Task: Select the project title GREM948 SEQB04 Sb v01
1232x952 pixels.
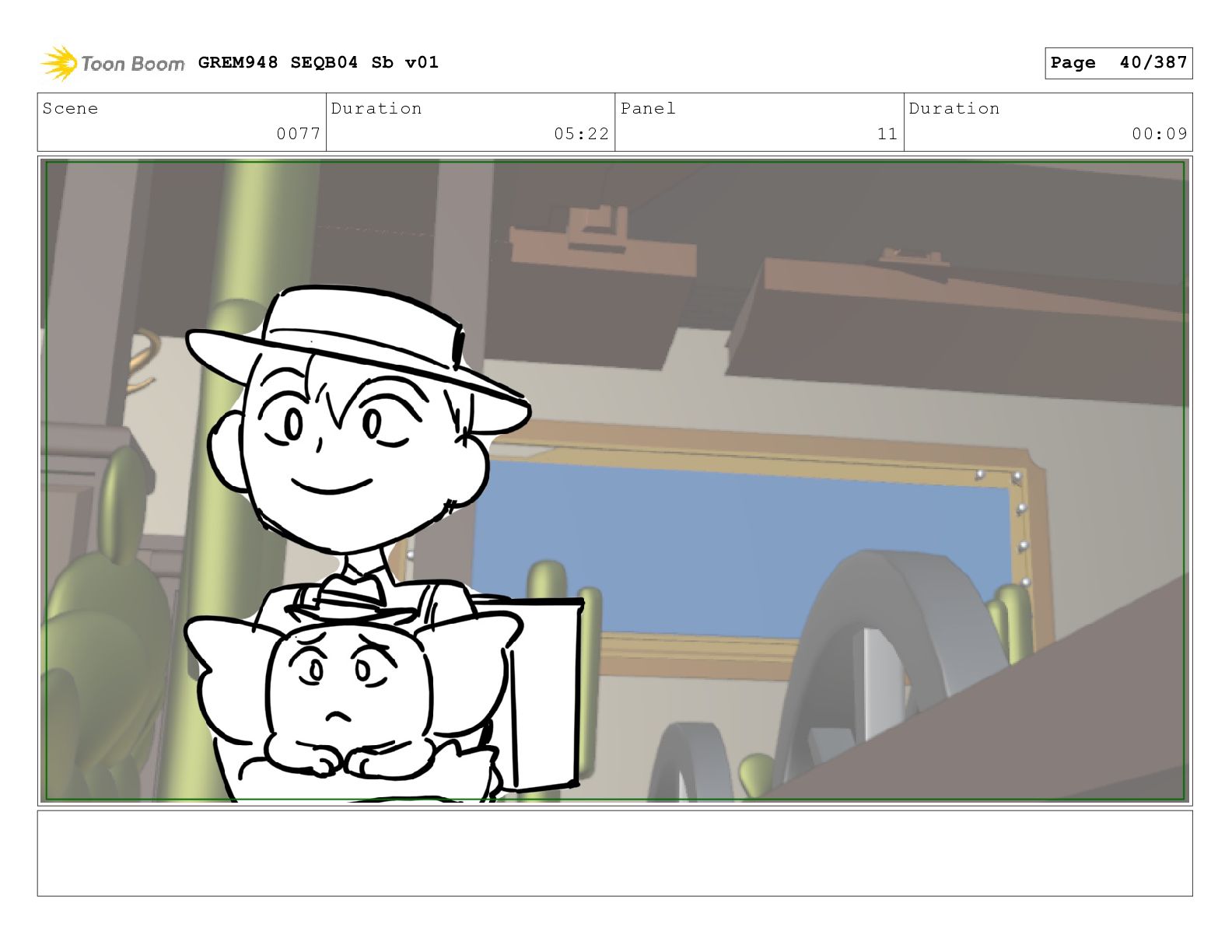Action: coord(318,62)
